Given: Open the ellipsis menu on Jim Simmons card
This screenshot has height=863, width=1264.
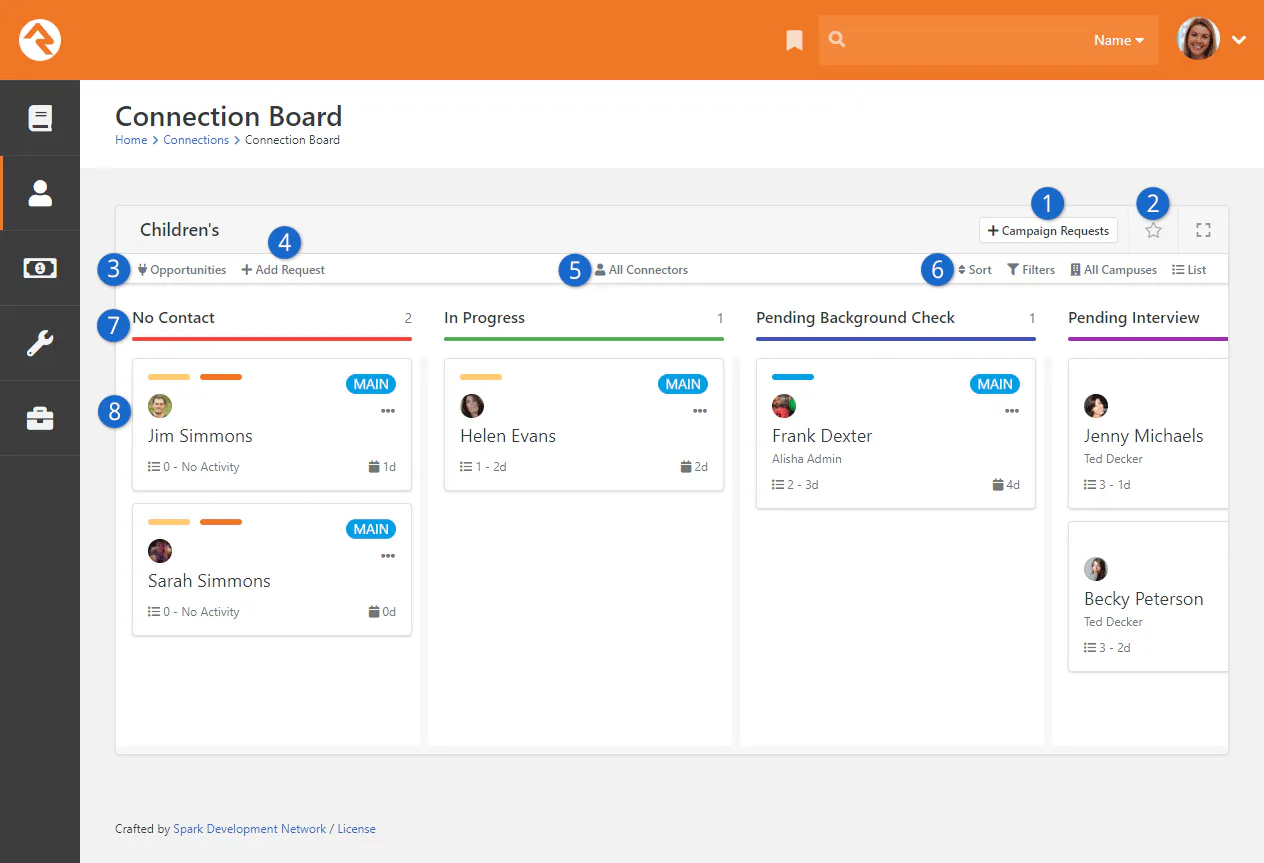Looking at the screenshot, I should point(388,411).
